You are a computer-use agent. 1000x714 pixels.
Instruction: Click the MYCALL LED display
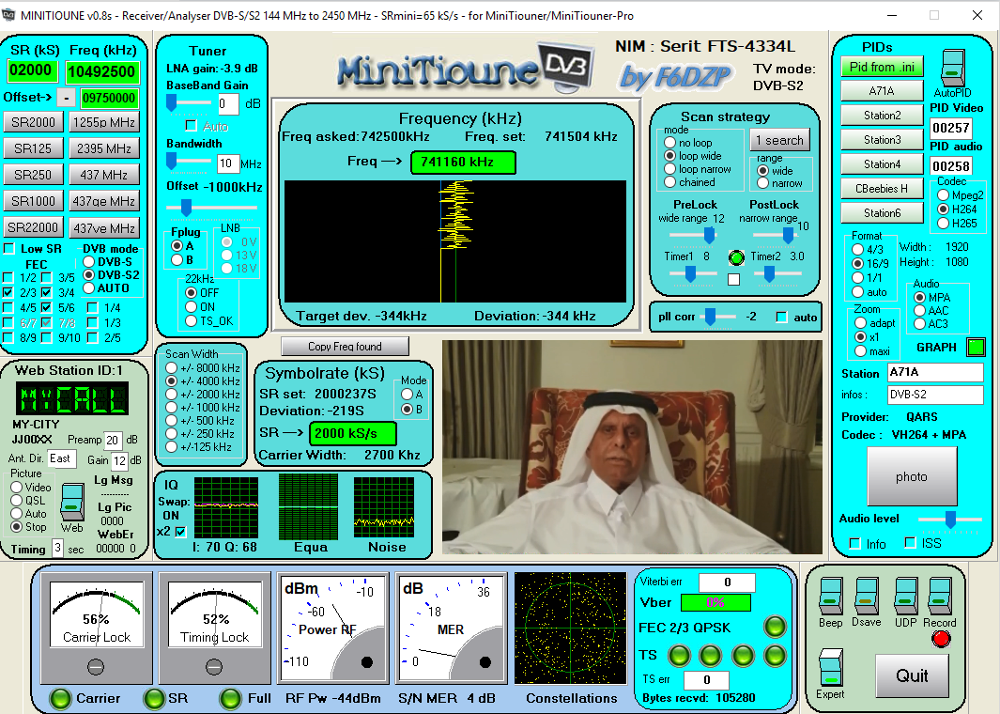tap(72, 399)
